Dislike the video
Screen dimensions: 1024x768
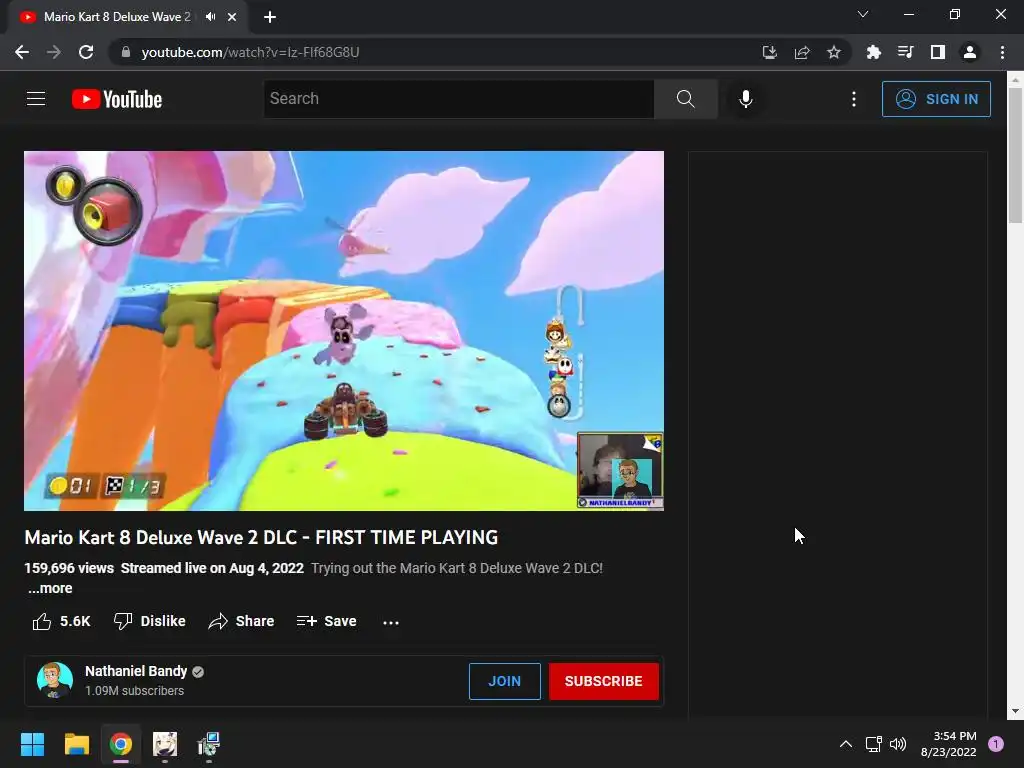coord(150,621)
